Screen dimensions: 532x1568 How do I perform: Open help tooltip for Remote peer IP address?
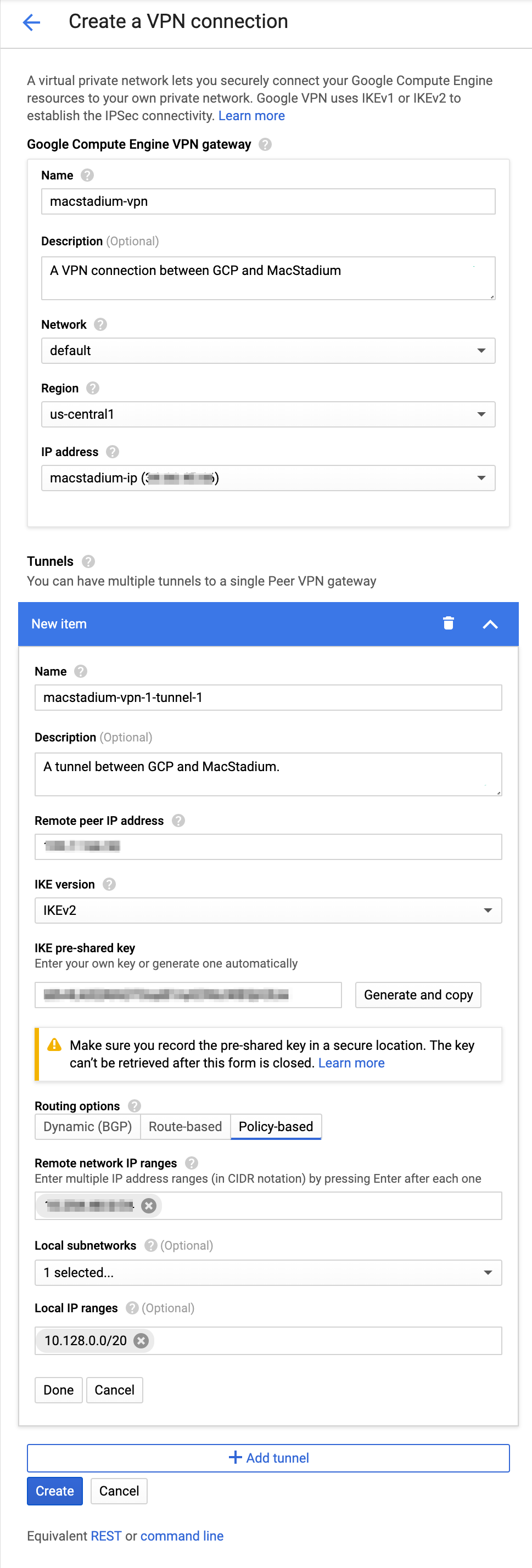[178, 820]
